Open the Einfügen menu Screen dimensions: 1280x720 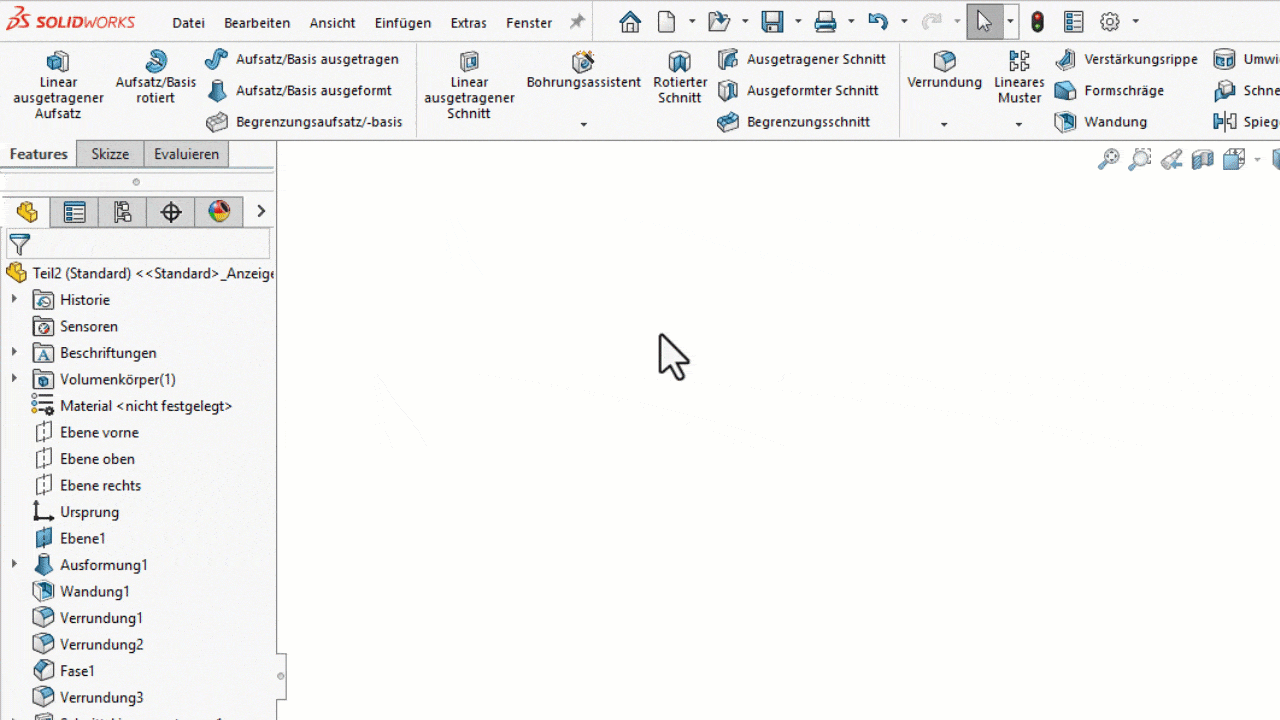pyautogui.click(x=403, y=23)
